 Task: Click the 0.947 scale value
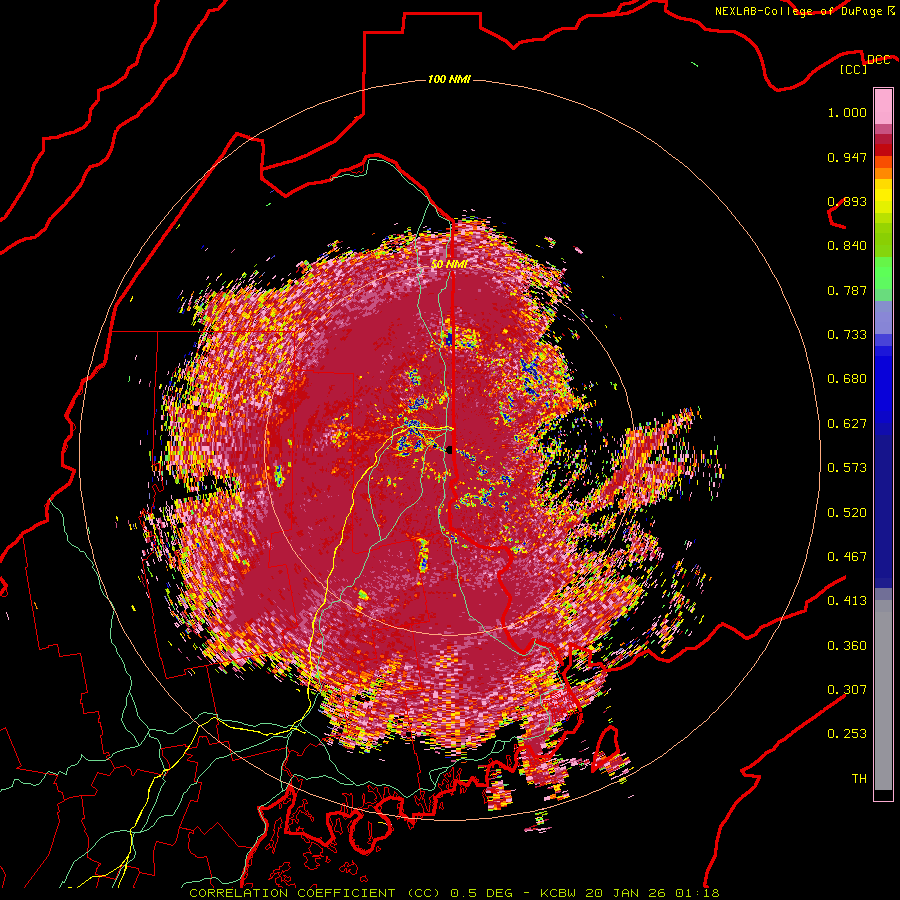coord(847,157)
